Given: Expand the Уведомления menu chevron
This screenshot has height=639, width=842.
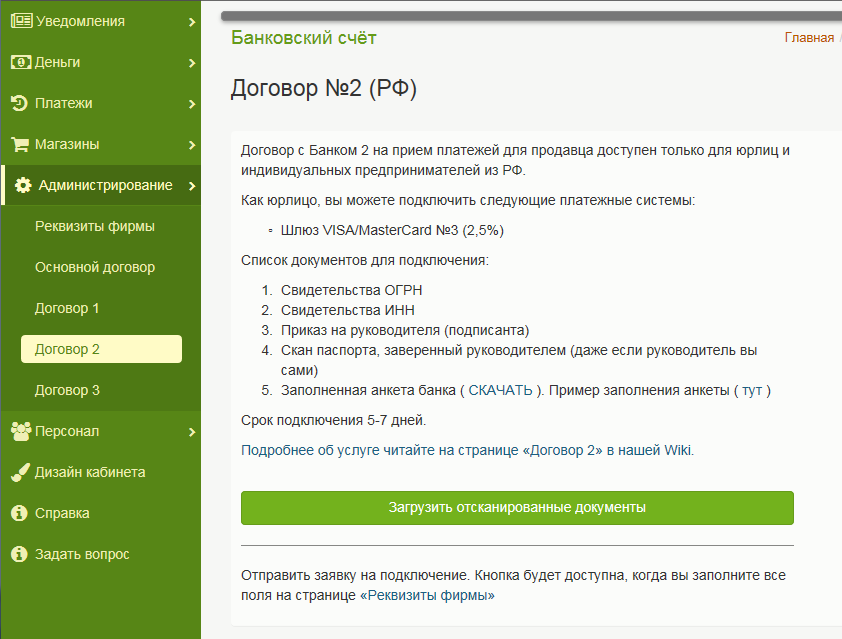Looking at the screenshot, I should [191, 21].
